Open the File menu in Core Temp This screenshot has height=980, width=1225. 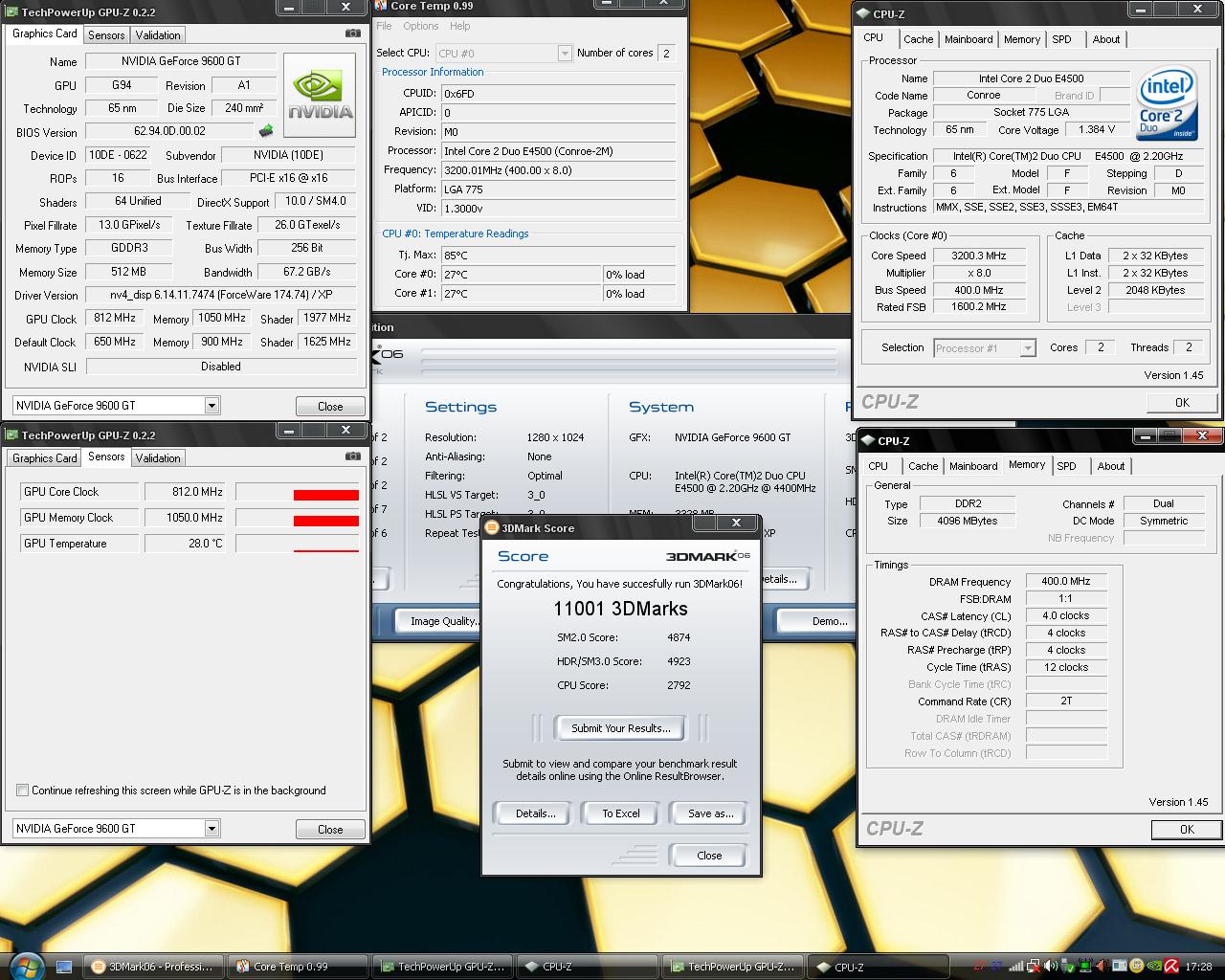pyautogui.click(x=384, y=26)
